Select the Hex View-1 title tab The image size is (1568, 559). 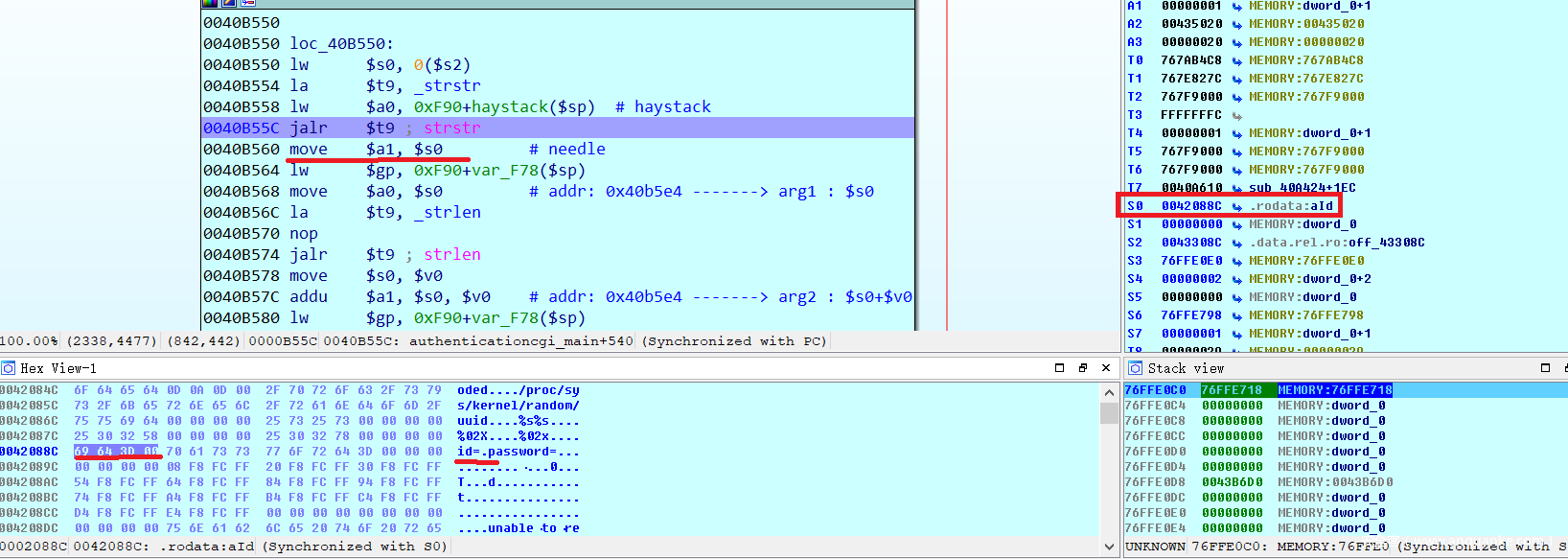[58, 368]
